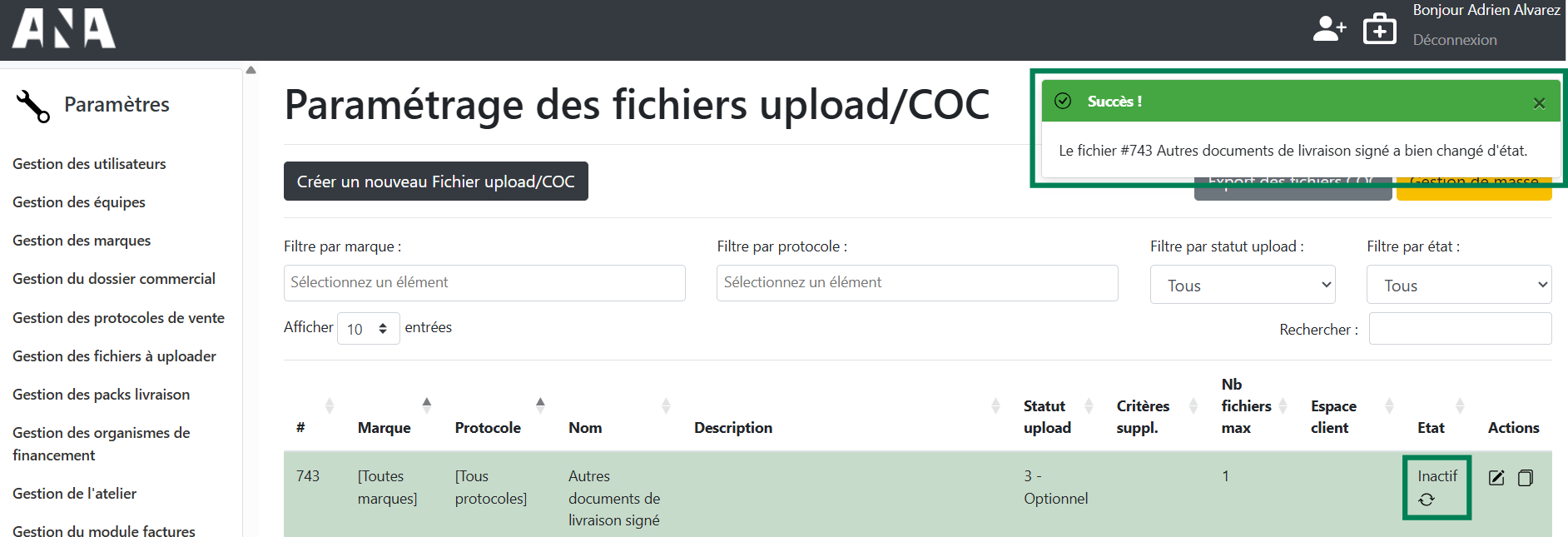The image size is (1568, 537).
Task: Click the add user icon in header
Action: (x=1329, y=29)
